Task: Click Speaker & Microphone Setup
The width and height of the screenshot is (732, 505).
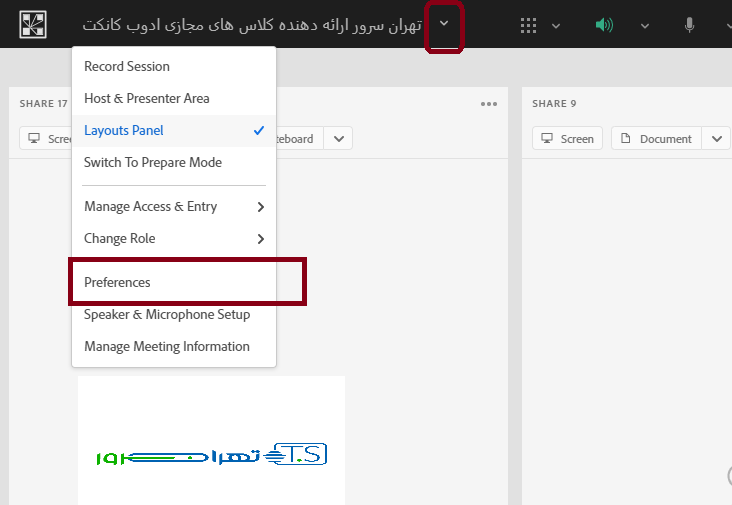Action: pyautogui.click(x=167, y=314)
